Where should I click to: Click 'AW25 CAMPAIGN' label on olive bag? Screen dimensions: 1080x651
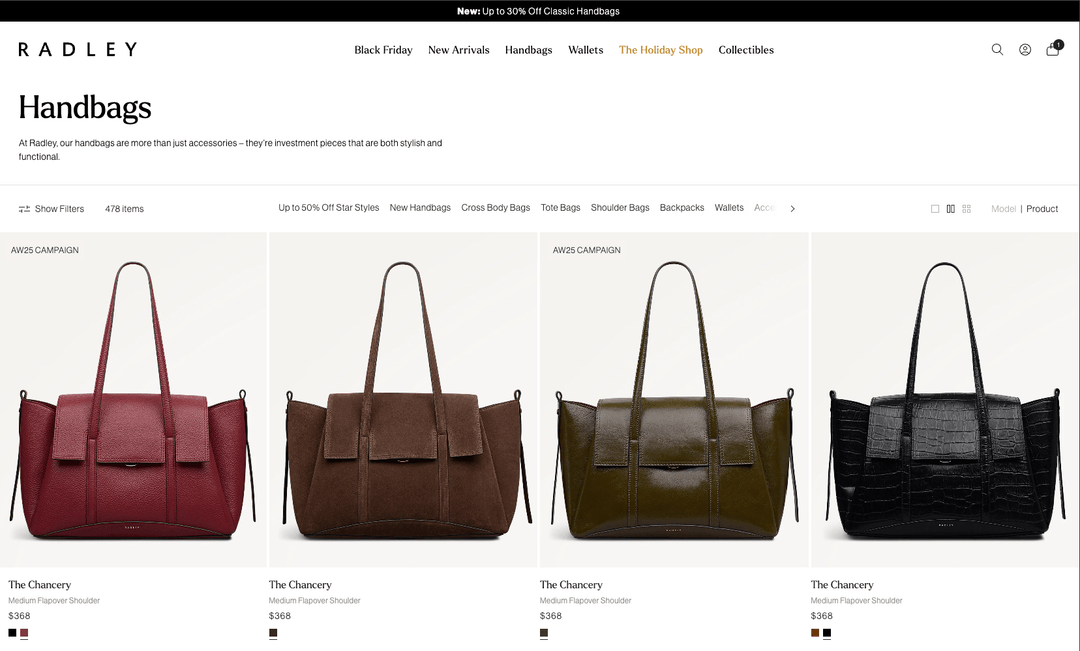(586, 250)
